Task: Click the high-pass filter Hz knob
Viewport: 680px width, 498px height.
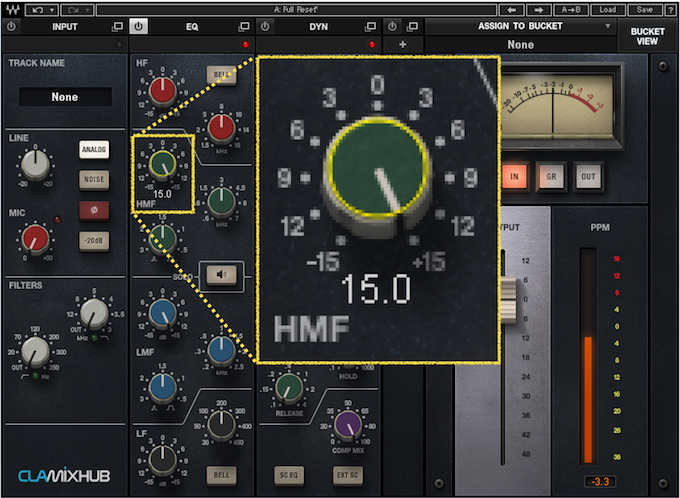Action: pyautogui.click(x=35, y=351)
